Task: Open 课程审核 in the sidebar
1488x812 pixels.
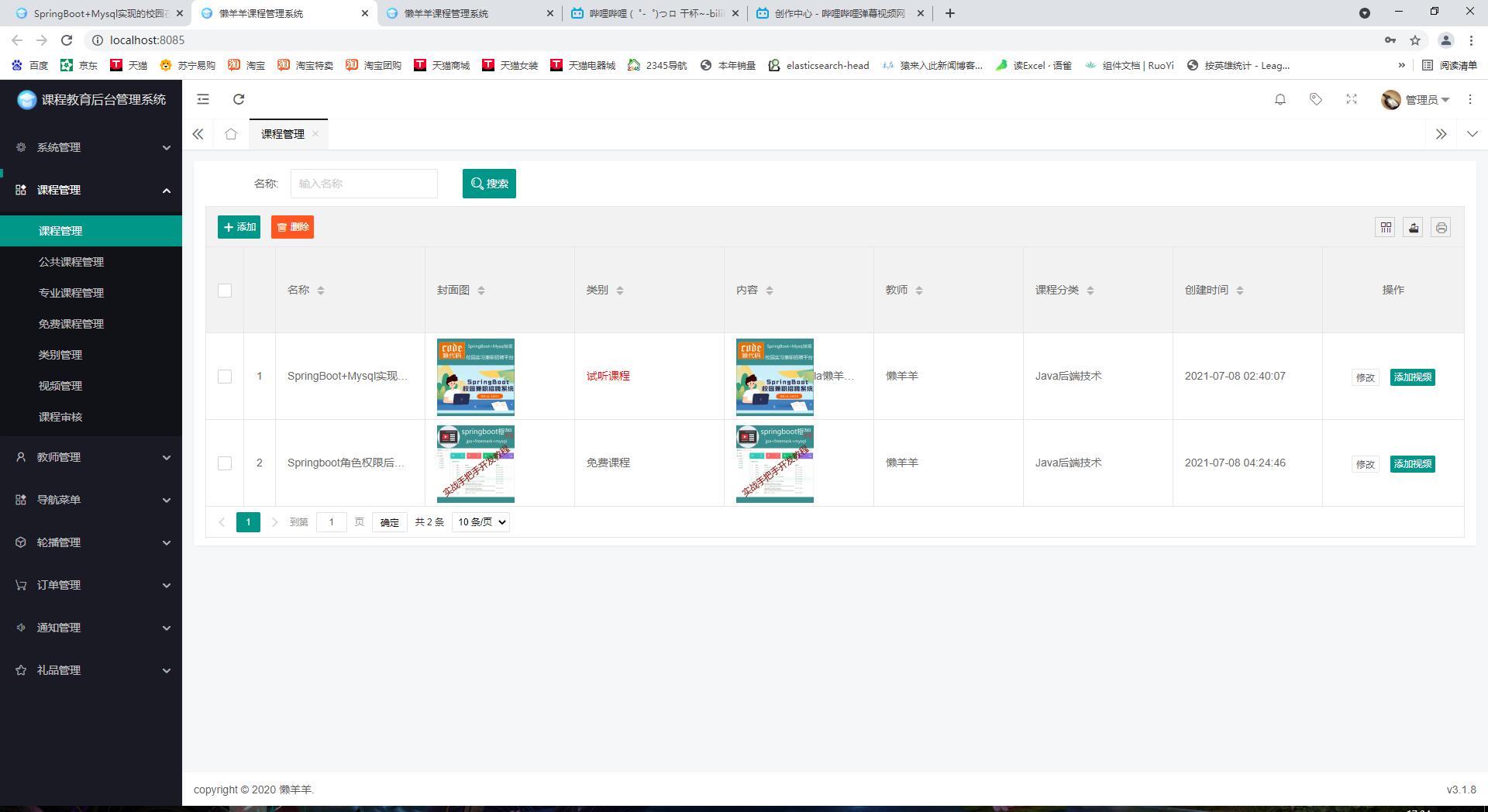Action: (91, 417)
